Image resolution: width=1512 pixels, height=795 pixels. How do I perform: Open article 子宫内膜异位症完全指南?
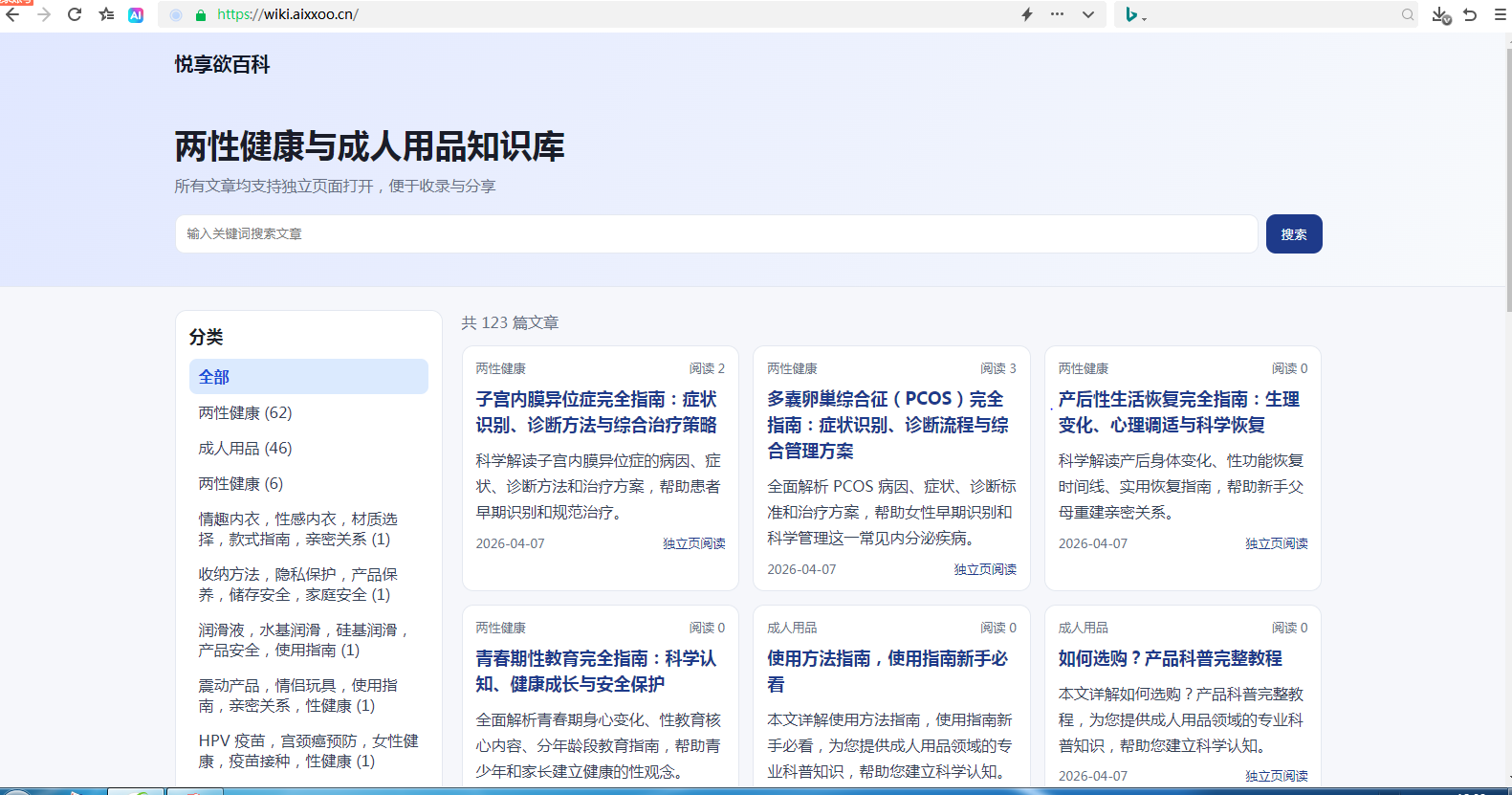[597, 411]
